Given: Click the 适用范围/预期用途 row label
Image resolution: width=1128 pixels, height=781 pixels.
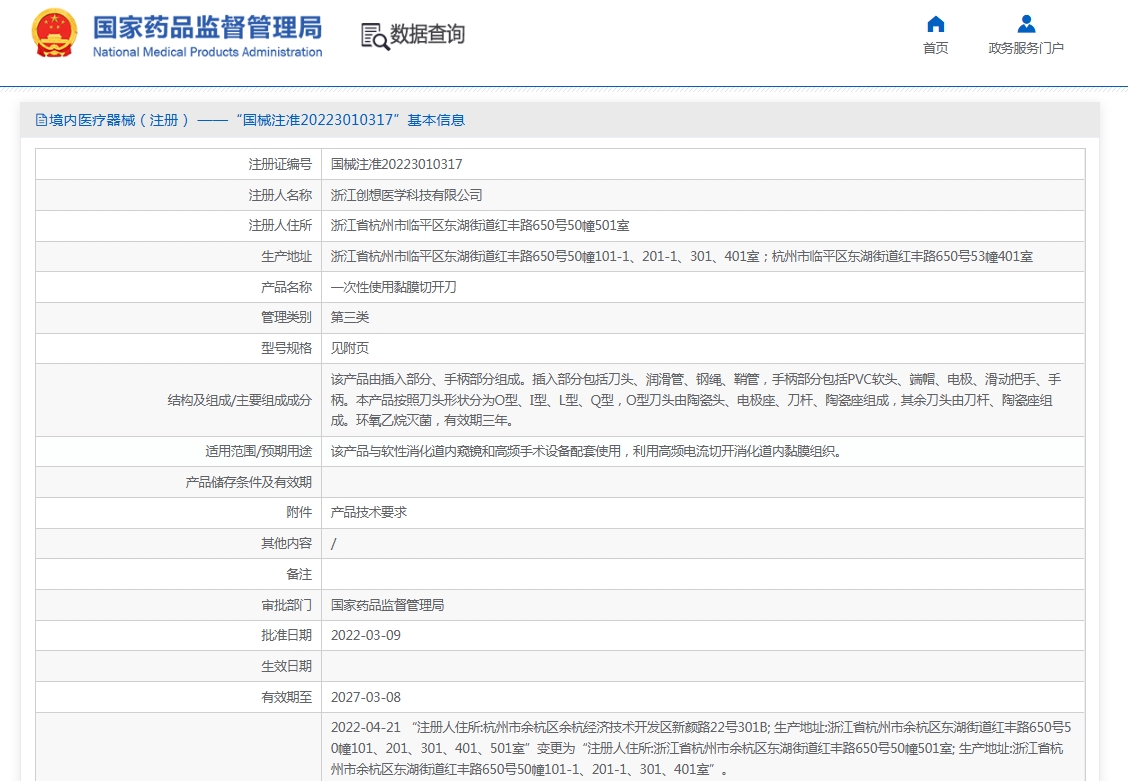Looking at the screenshot, I should (258, 452).
